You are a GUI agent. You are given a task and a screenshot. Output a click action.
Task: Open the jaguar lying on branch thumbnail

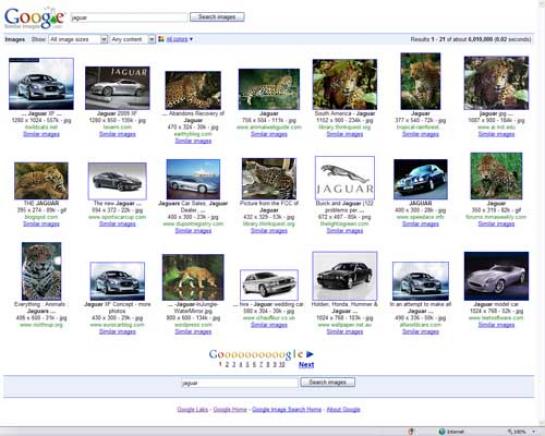click(269, 89)
